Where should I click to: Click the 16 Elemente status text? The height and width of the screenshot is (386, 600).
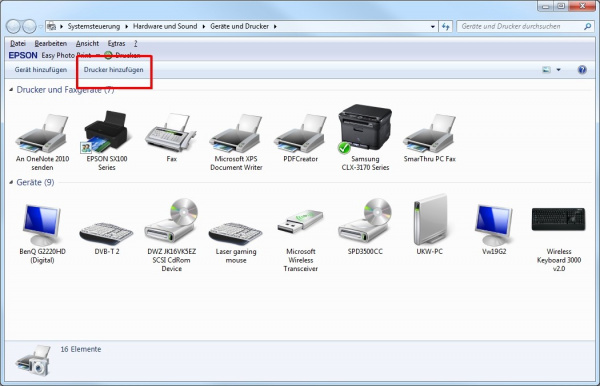(x=81, y=349)
